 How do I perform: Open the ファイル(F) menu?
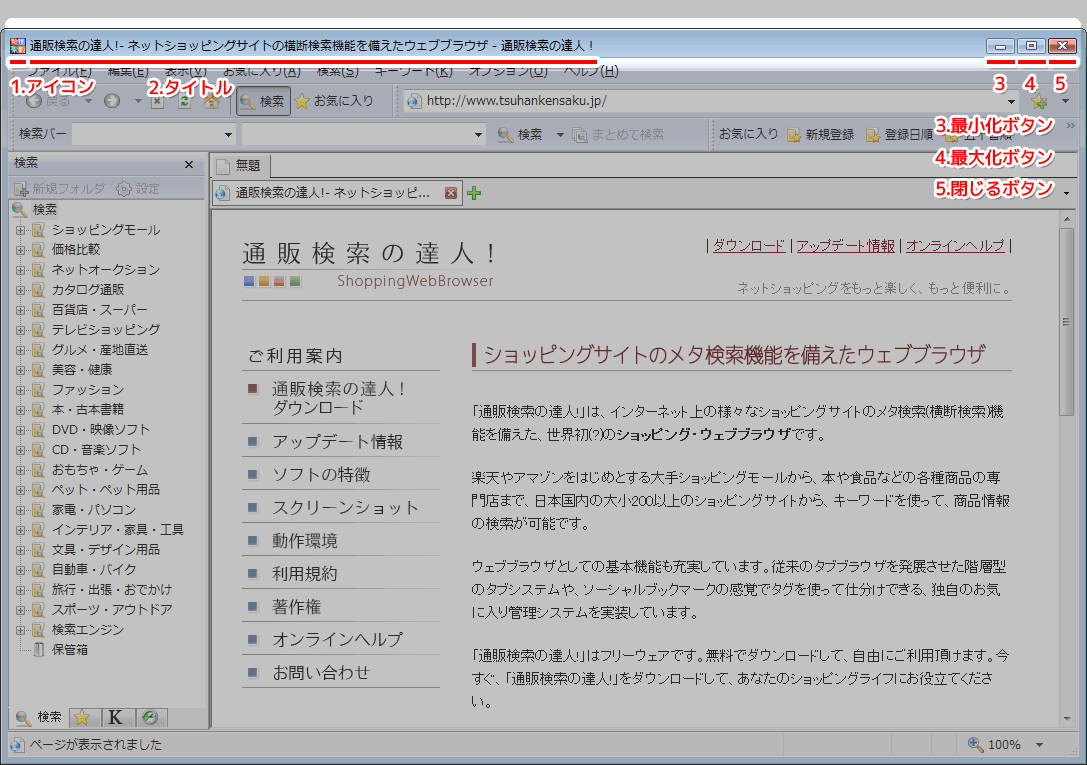[60, 71]
